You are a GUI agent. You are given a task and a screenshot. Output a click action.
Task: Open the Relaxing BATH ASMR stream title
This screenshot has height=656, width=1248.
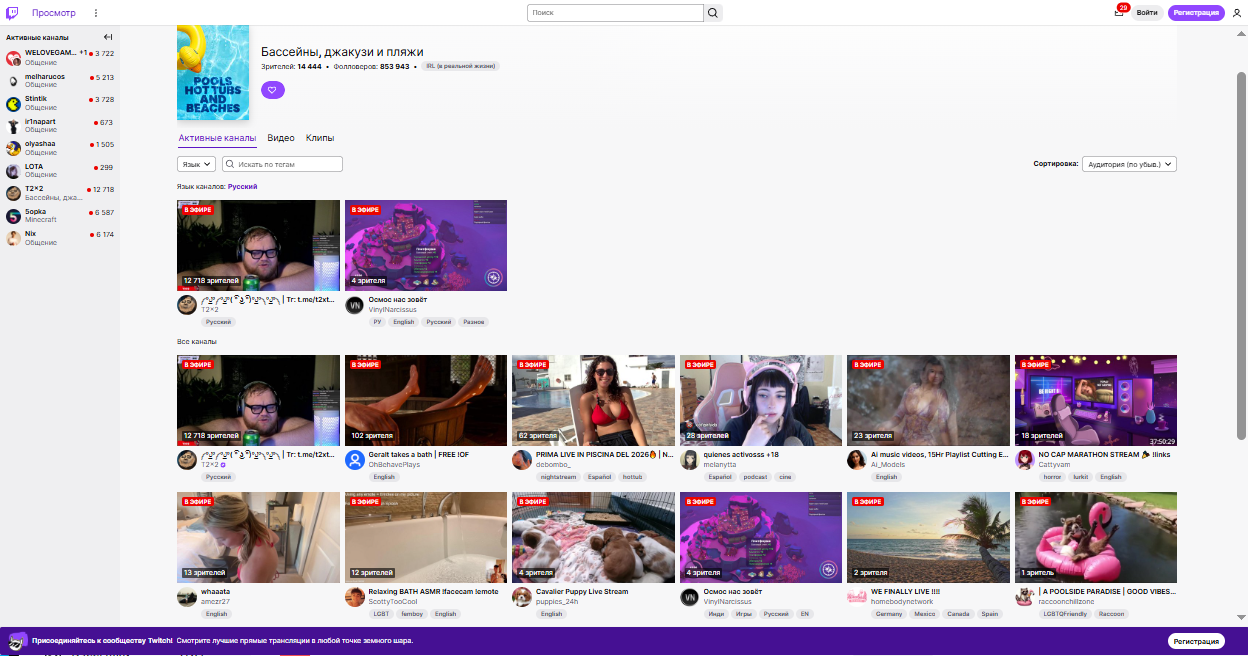tap(434, 591)
